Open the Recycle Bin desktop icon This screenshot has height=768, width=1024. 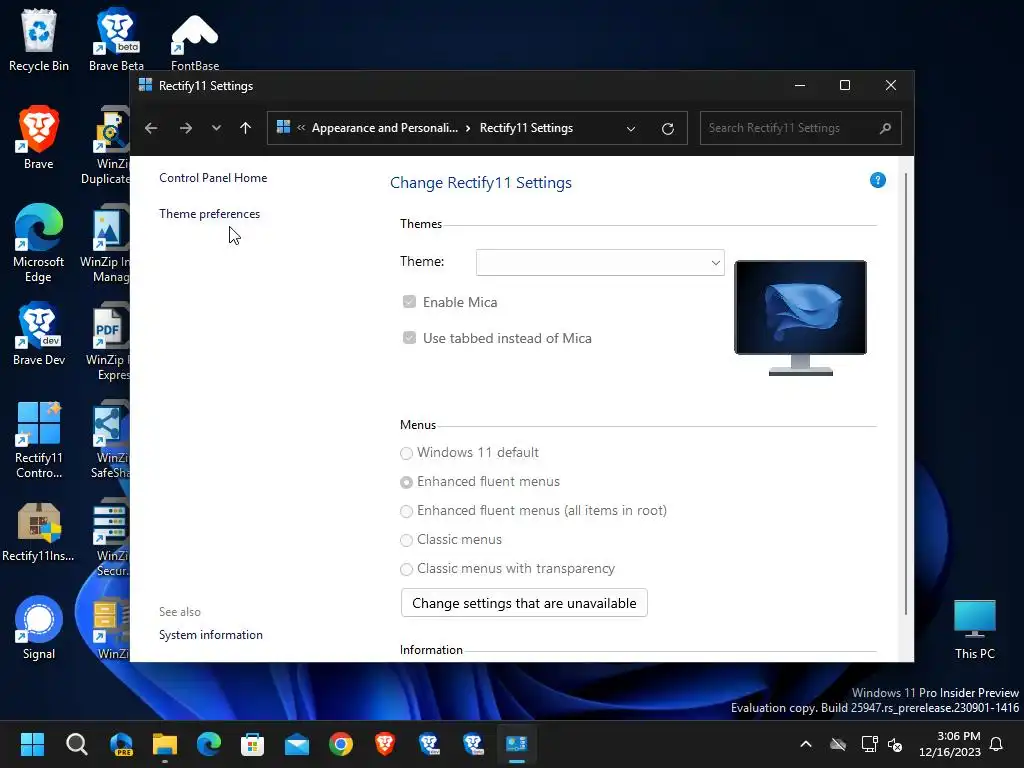click(x=39, y=39)
